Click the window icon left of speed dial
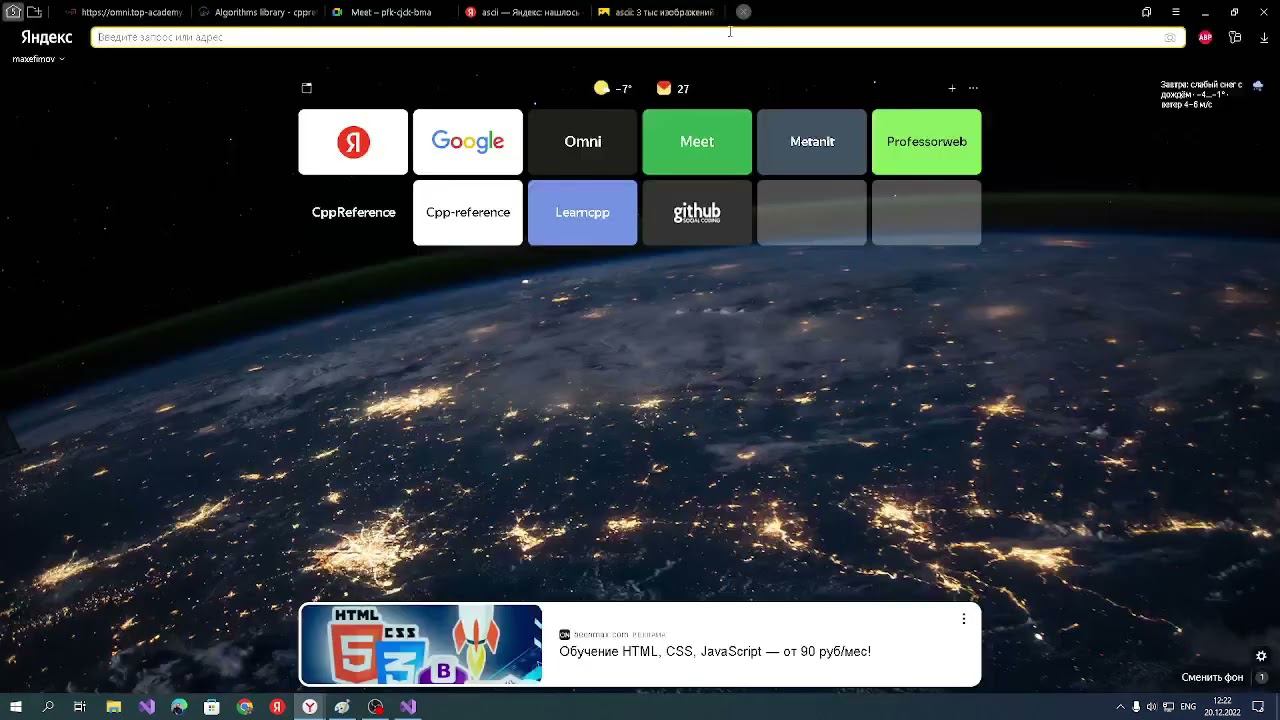This screenshot has height=720, width=1280. (x=307, y=88)
